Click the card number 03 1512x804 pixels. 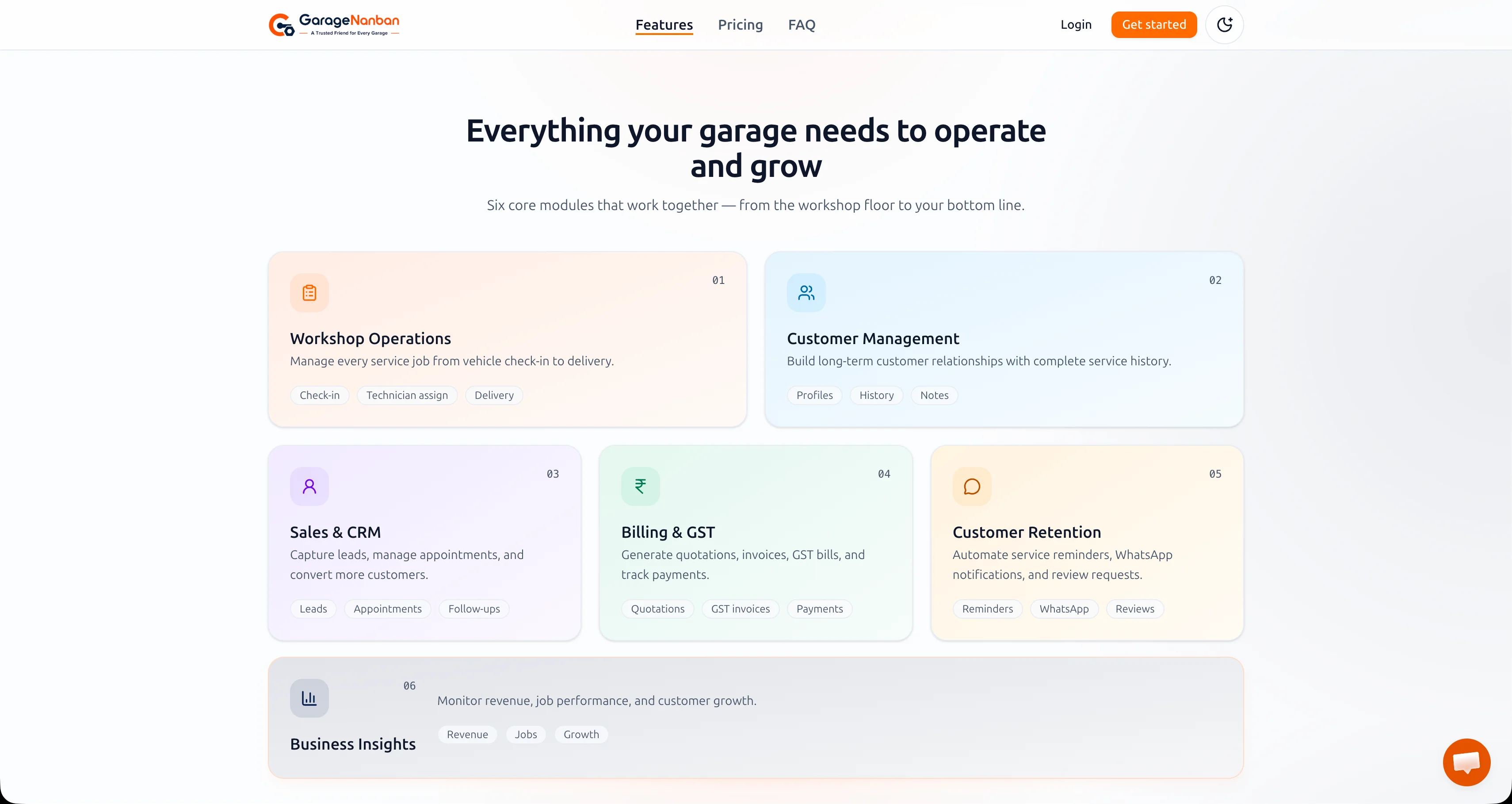[x=553, y=474]
